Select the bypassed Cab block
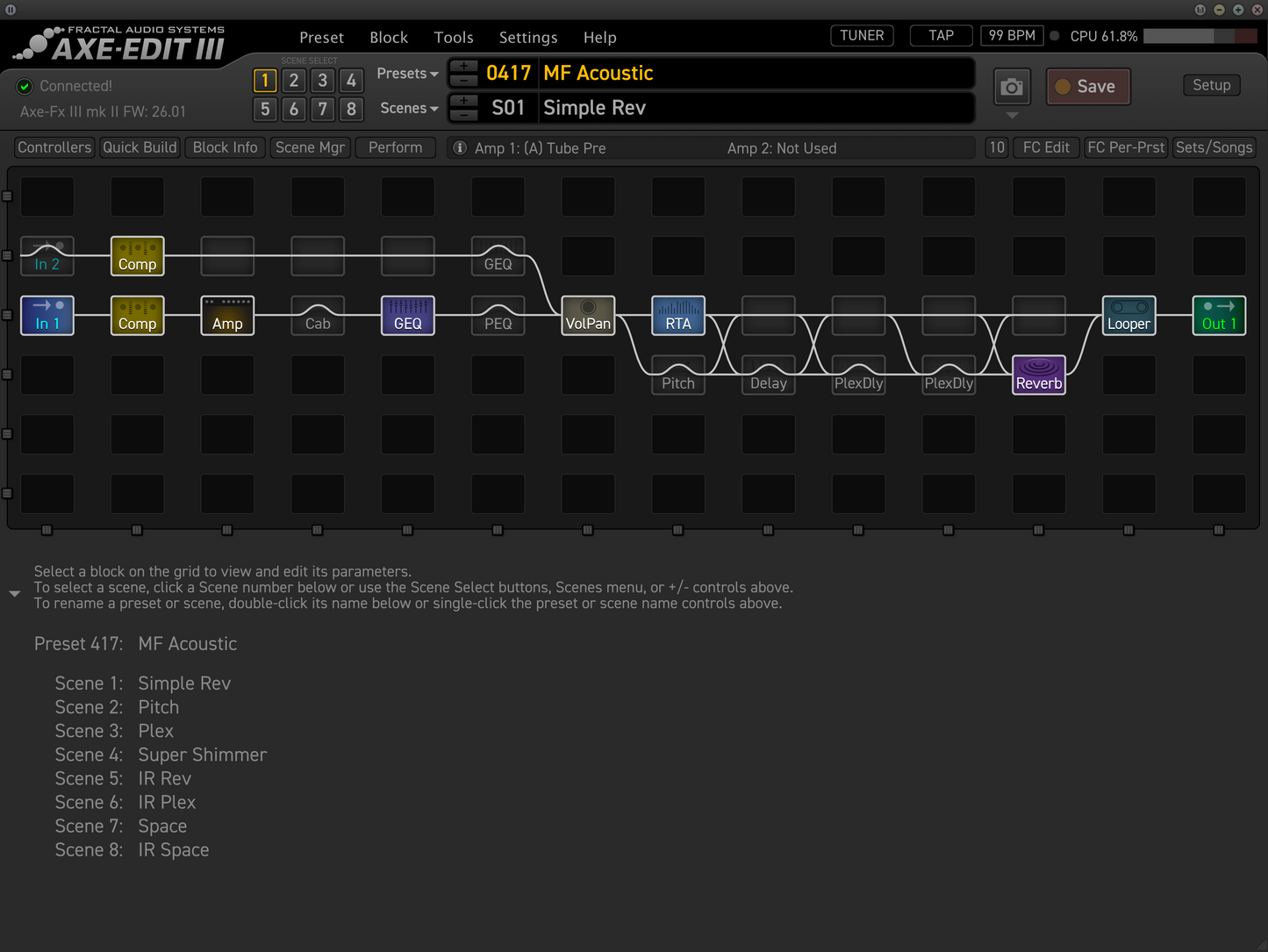Image resolution: width=1268 pixels, height=952 pixels. [318, 316]
